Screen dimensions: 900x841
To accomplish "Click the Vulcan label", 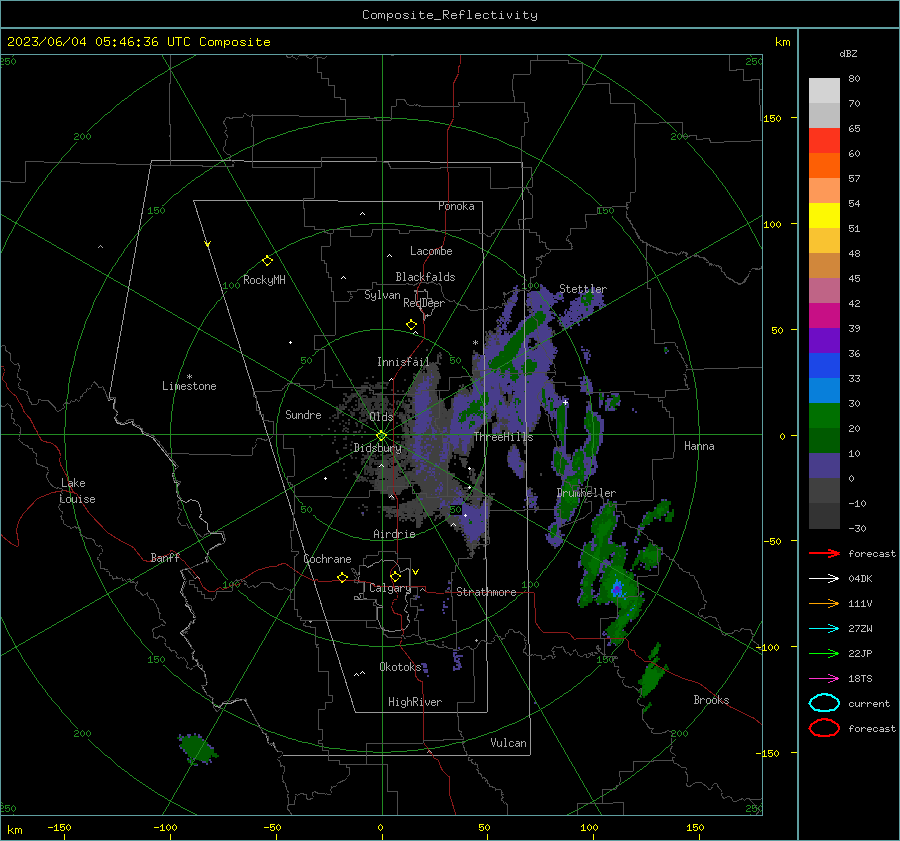I will [x=508, y=743].
